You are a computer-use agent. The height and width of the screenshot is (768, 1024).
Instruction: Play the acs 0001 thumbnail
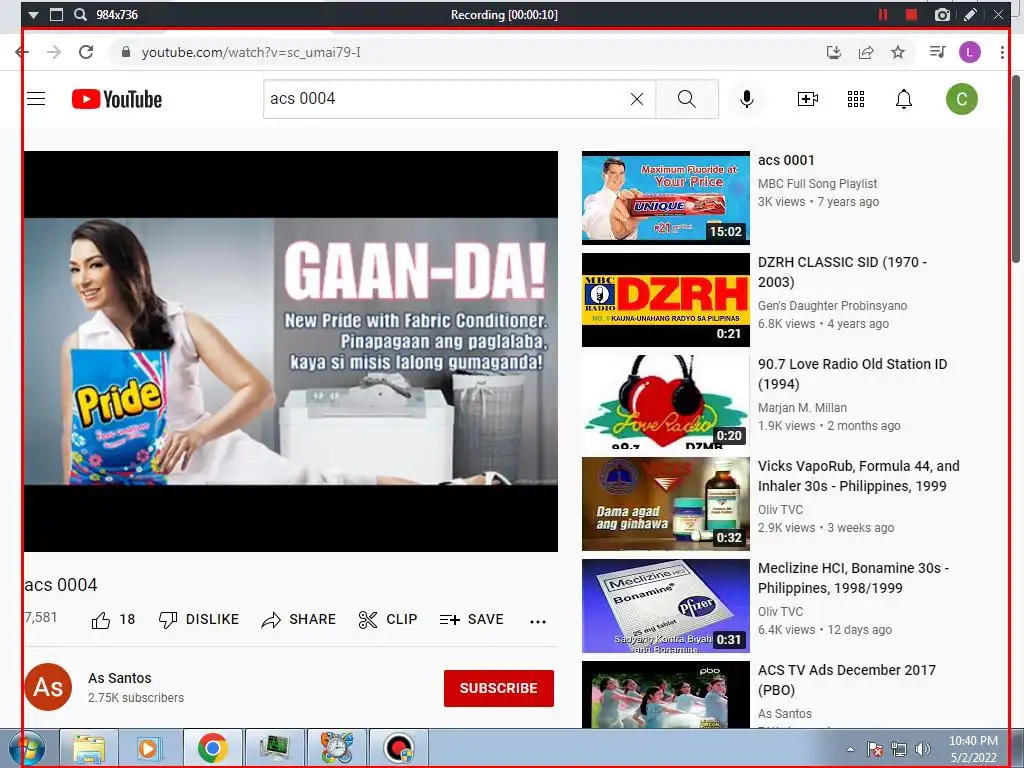(x=665, y=198)
